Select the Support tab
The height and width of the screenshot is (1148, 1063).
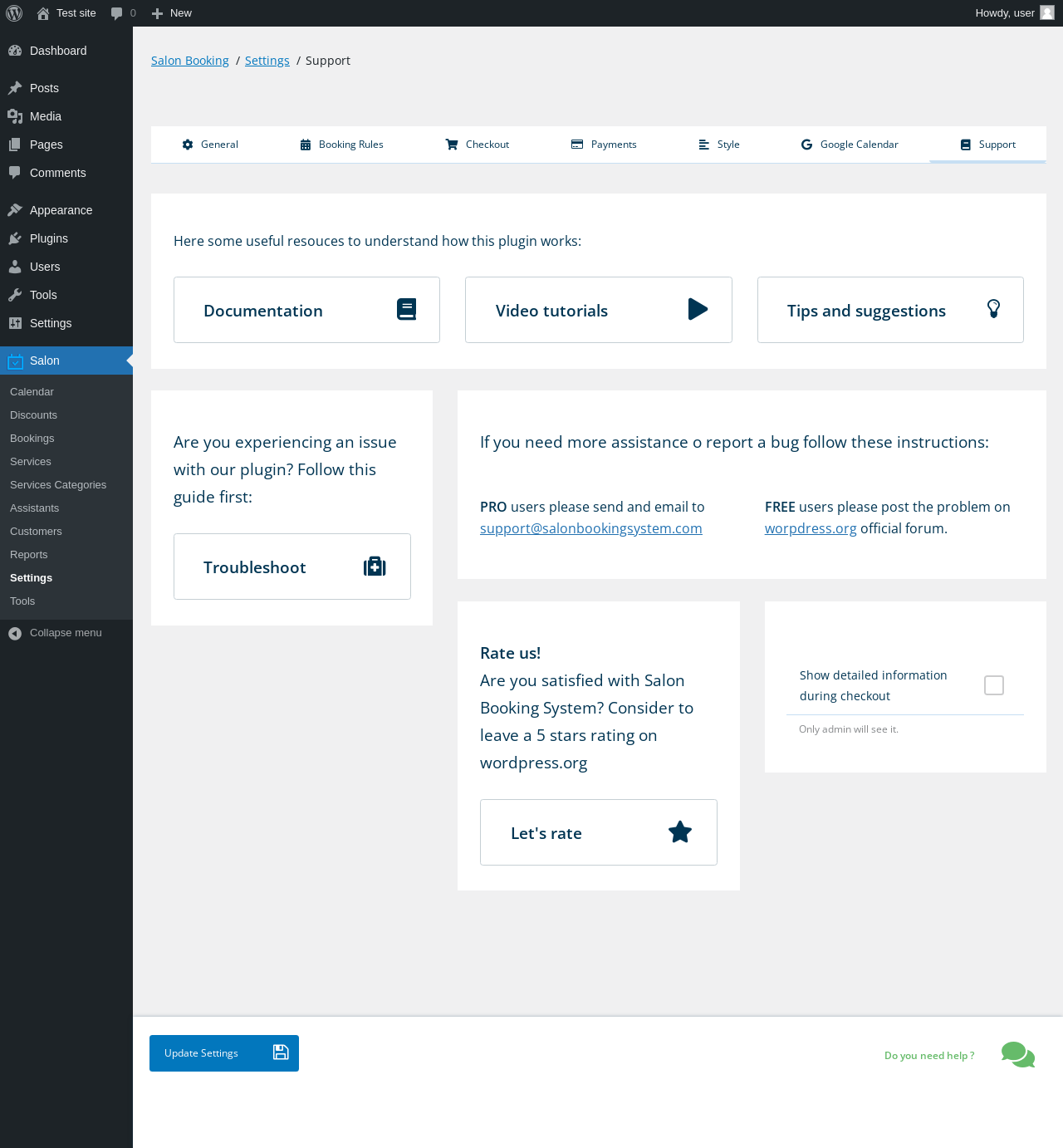point(988,145)
